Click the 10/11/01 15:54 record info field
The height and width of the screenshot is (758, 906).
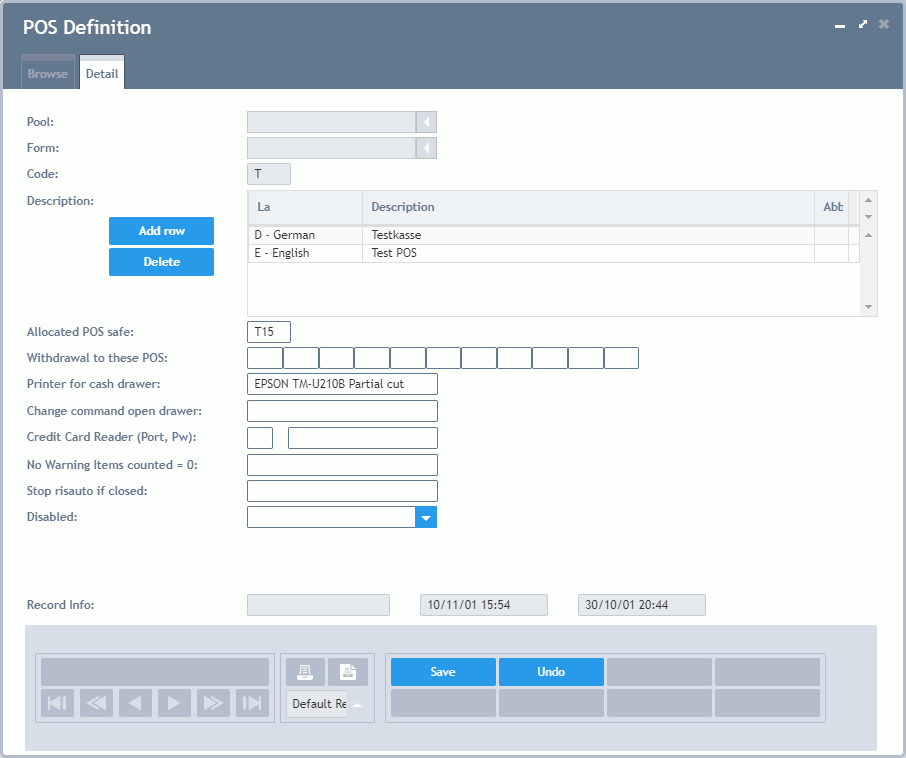(x=484, y=605)
